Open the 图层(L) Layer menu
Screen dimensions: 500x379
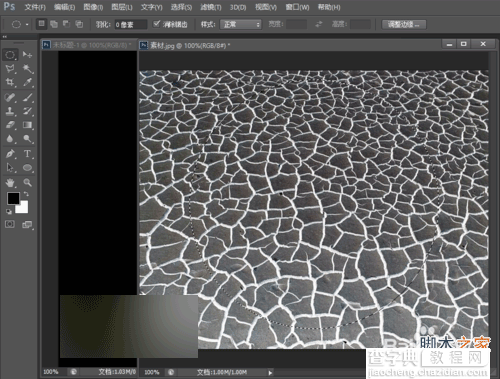coord(122,7)
